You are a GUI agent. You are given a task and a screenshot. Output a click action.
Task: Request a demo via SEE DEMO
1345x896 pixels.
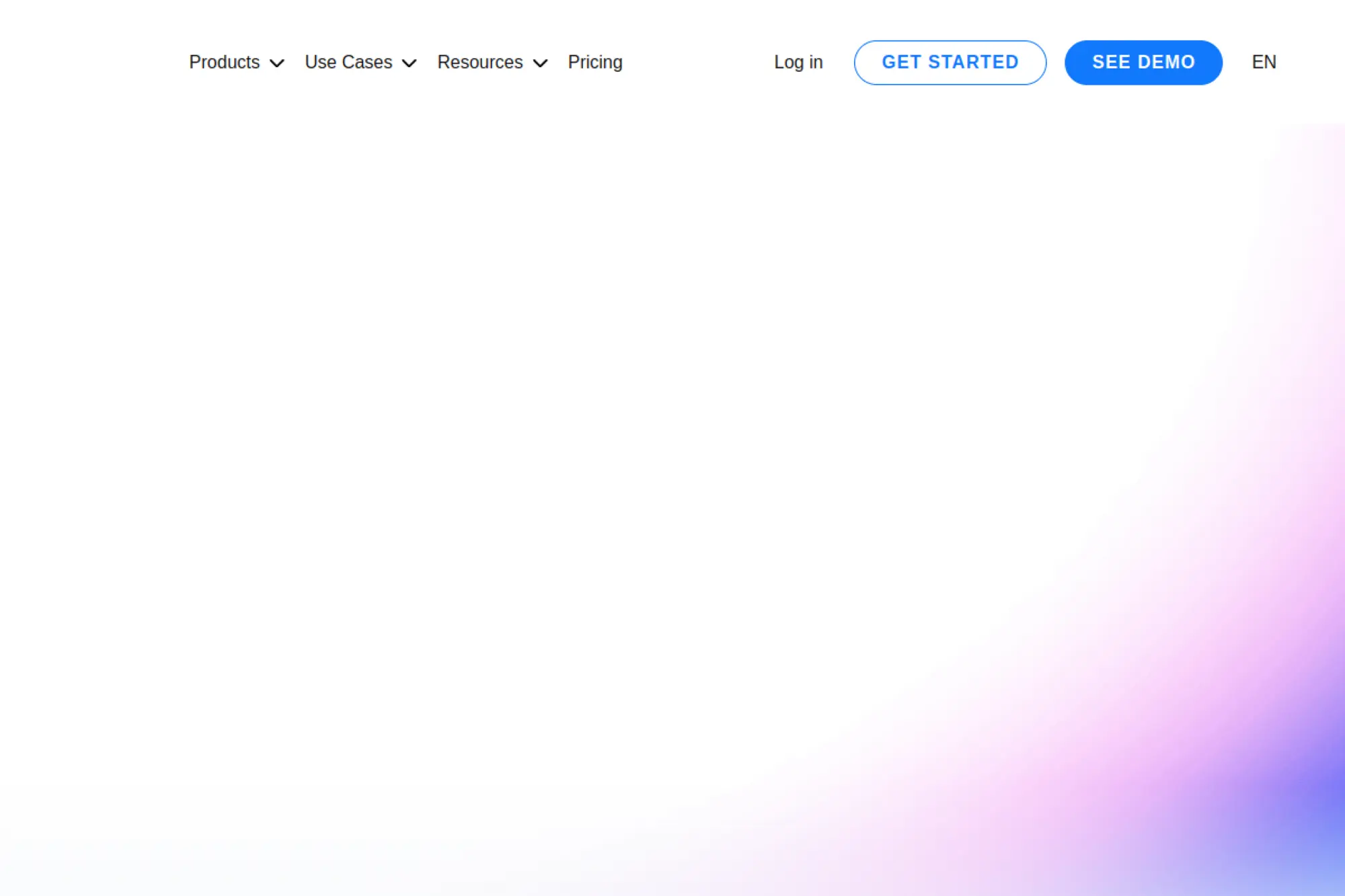(x=1143, y=63)
